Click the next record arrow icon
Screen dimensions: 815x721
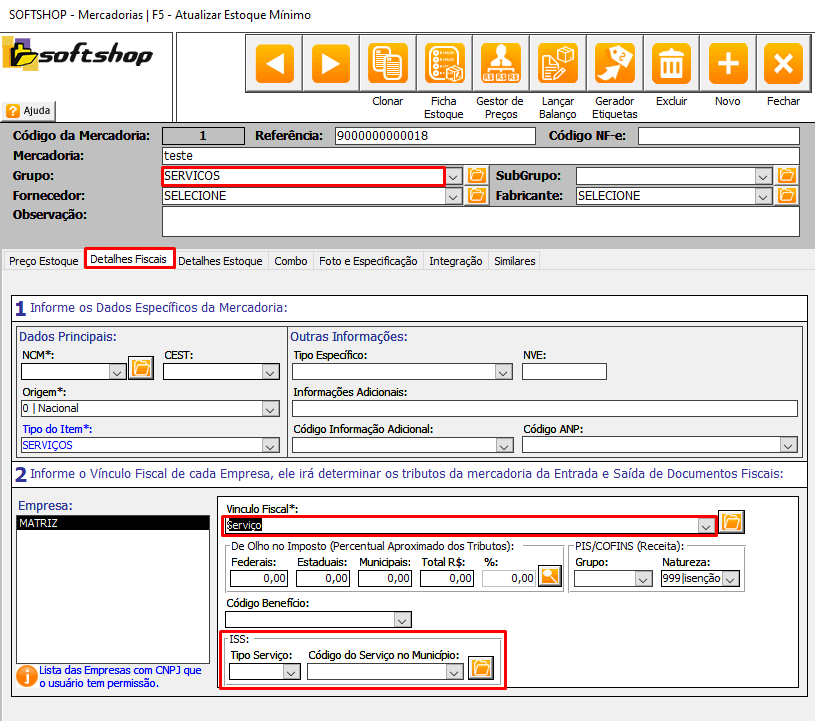tap(330, 63)
